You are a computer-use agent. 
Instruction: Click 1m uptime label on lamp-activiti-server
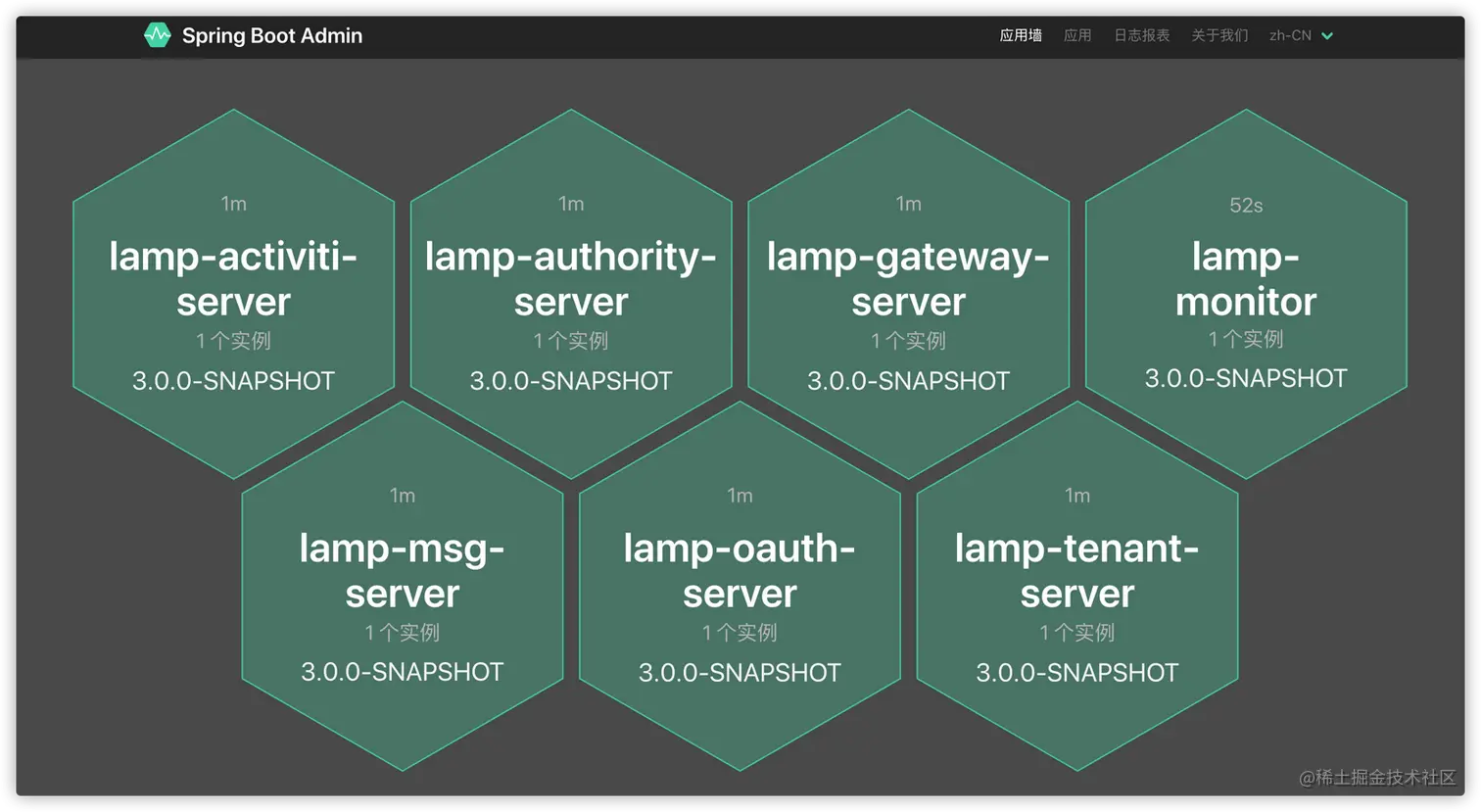coord(234,204)
